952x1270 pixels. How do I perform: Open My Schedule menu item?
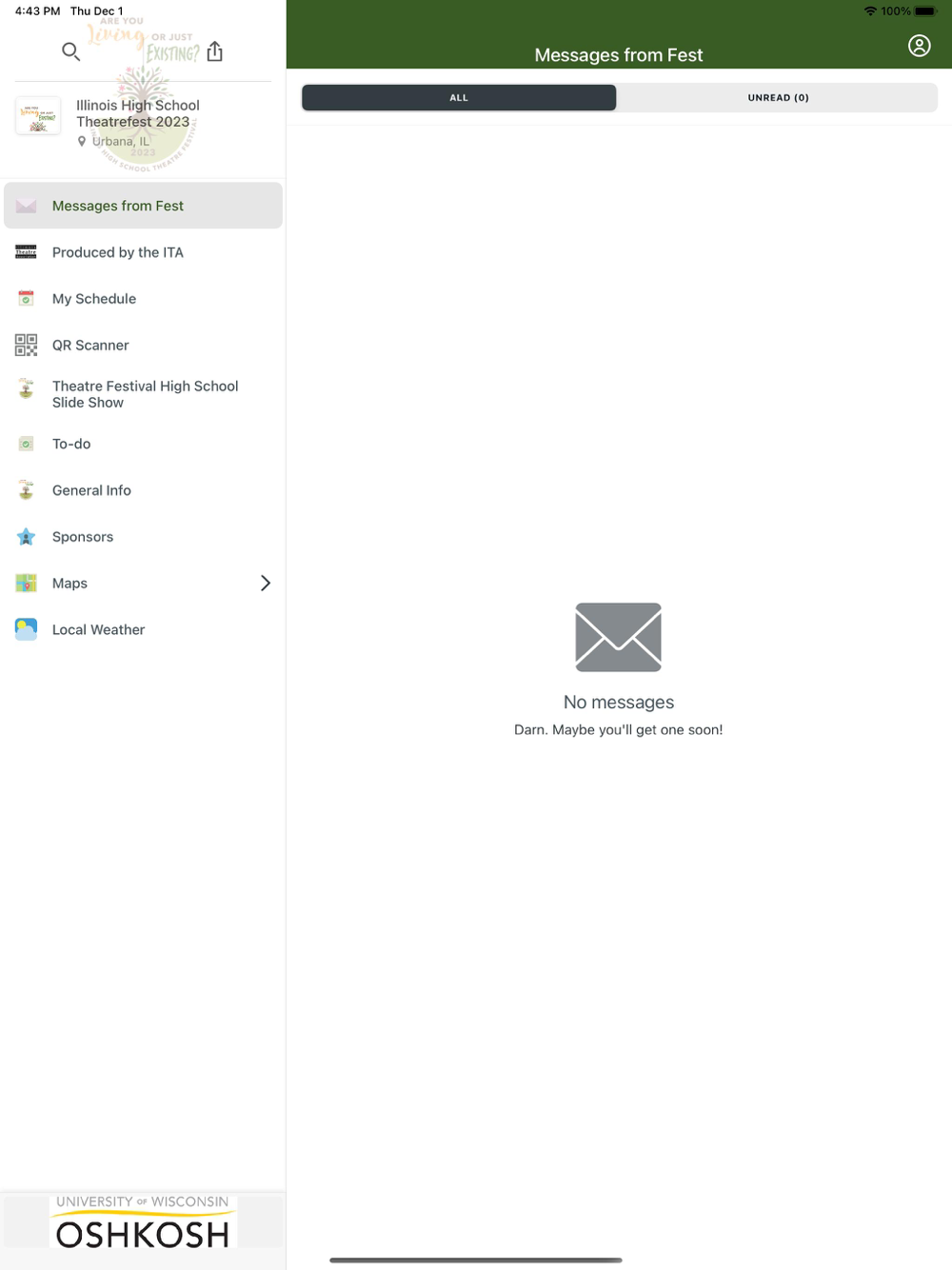click(143, 299)
